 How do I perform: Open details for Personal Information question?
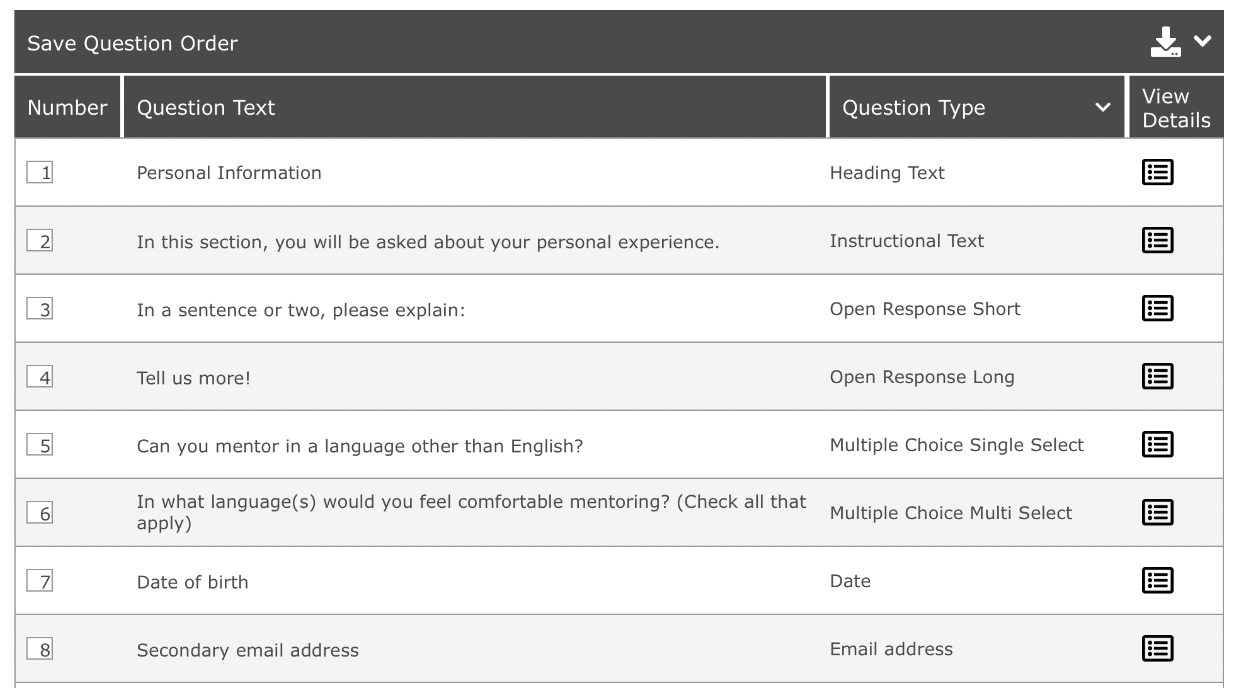[x=1158, y=172]
